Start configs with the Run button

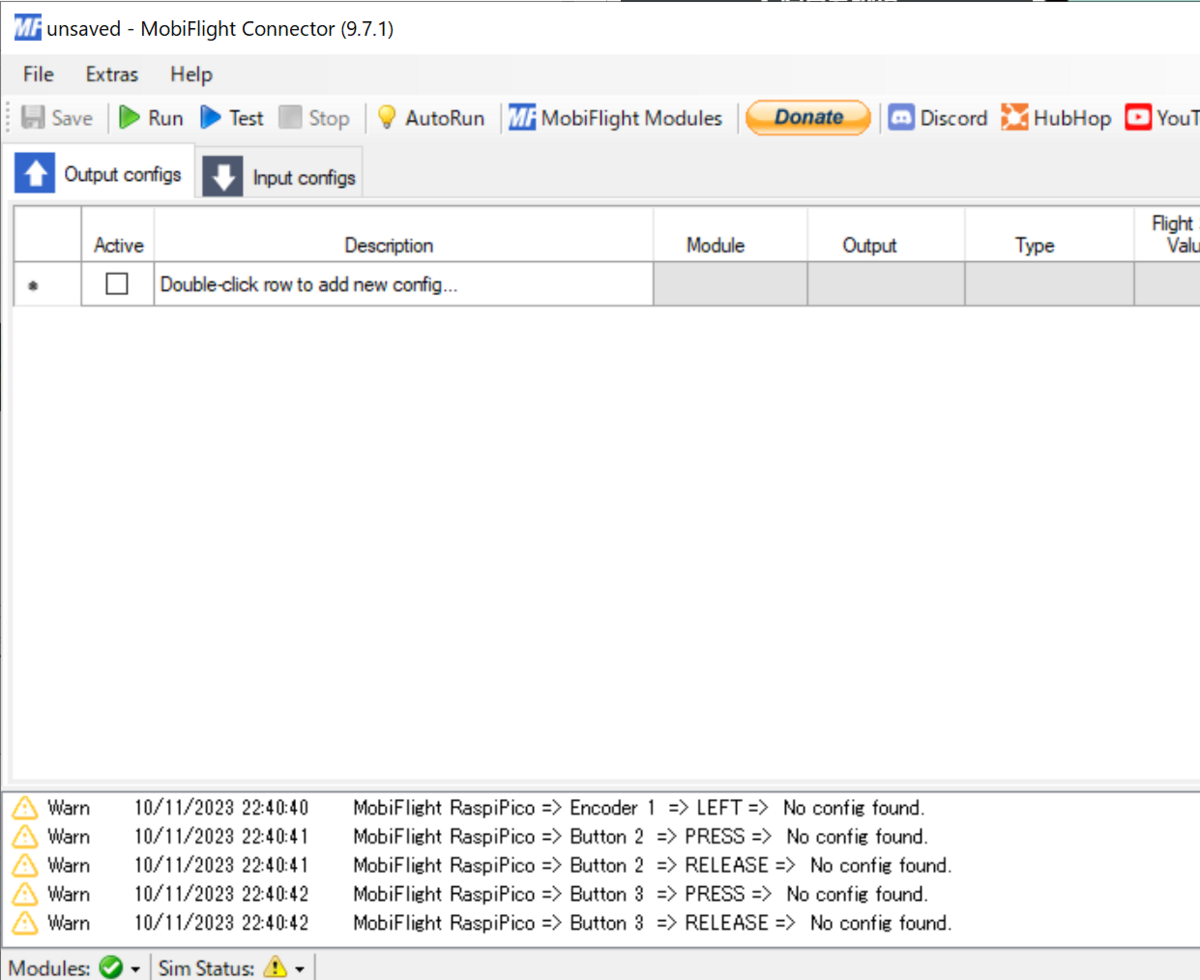coord(151,118)
